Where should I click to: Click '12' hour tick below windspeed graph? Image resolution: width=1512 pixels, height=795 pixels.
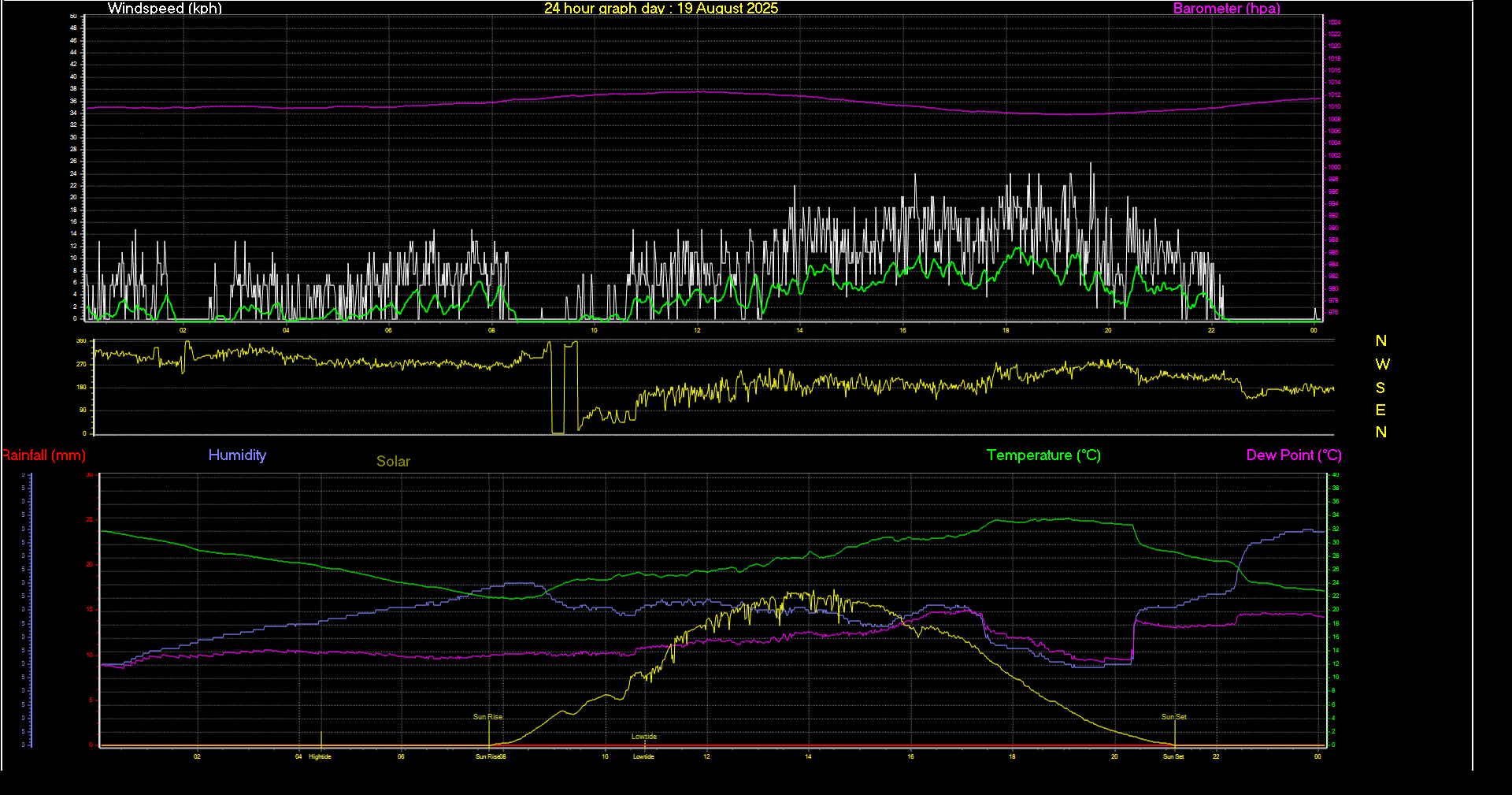[x=697, y=330]
